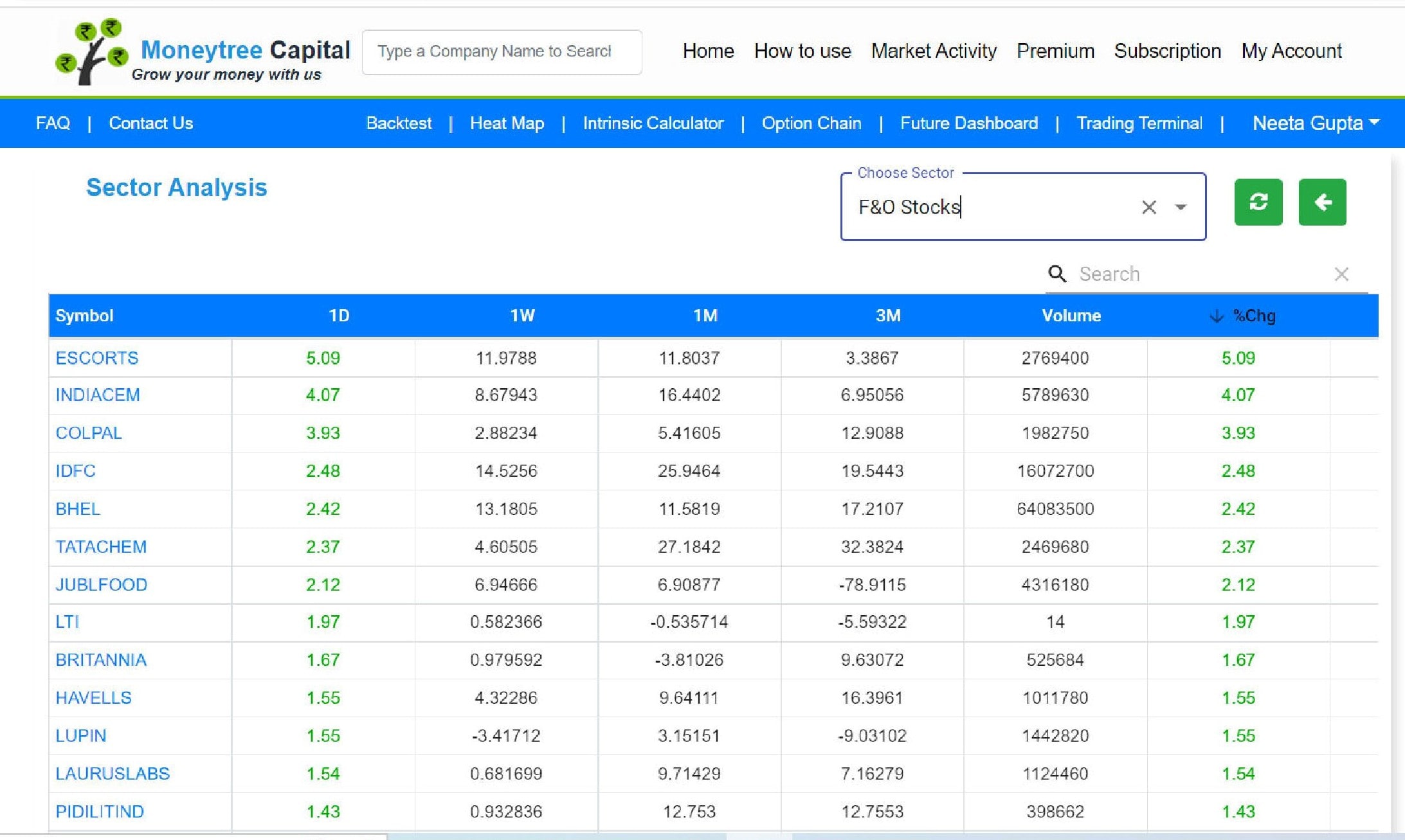Click the green refresh icon button
Screen dimensions: 1405x840
(1258, 202)
